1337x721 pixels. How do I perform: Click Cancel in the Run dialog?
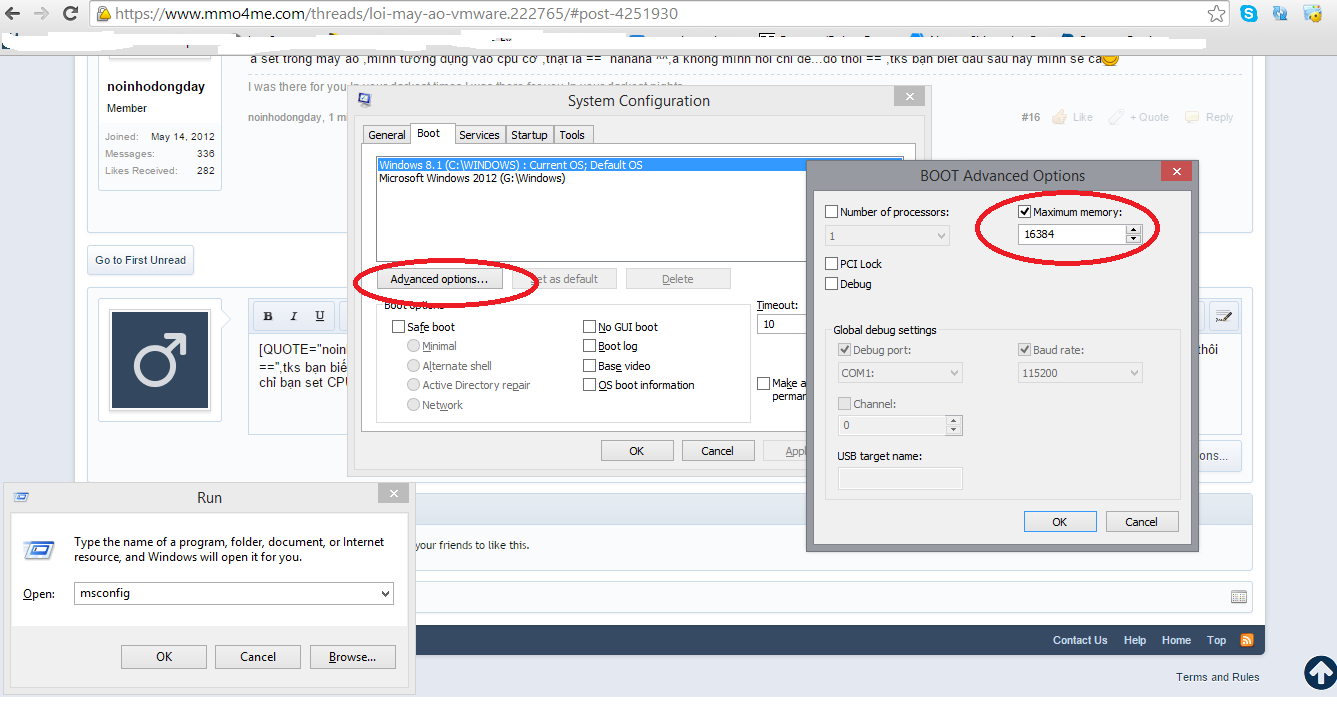pyautogui.click(x=258, y=657)
